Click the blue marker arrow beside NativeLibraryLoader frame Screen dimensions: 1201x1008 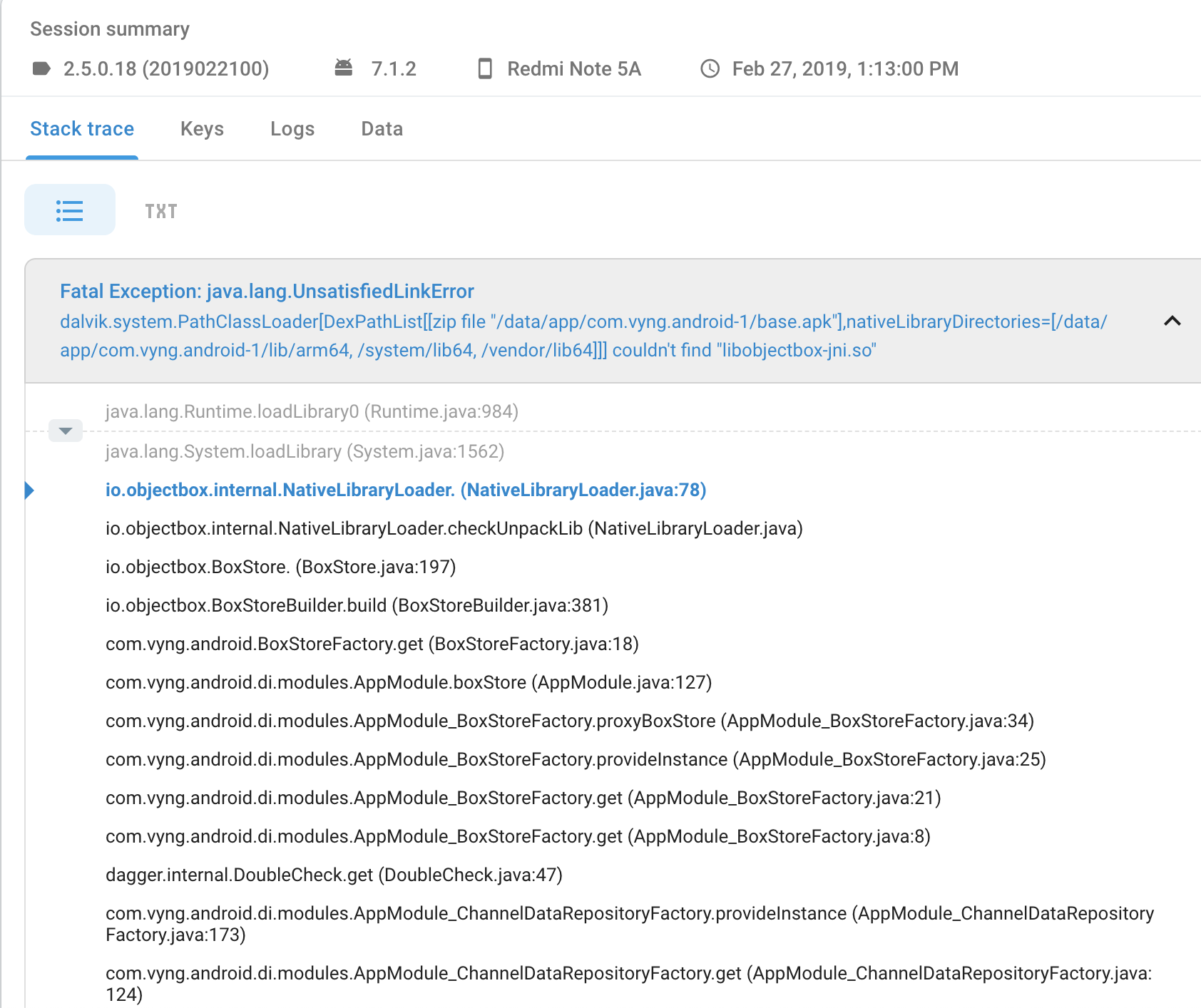(29, 490)
